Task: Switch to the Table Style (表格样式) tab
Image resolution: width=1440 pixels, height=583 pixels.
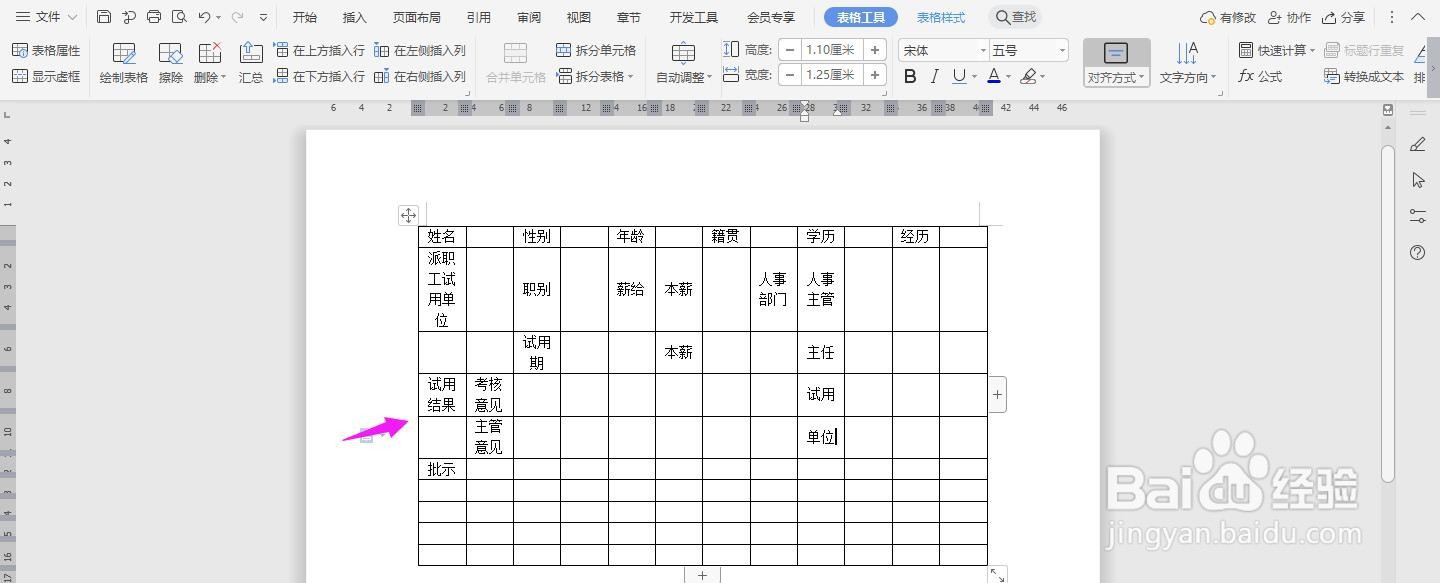Action: pyautogui.click(x=941, y=17)
